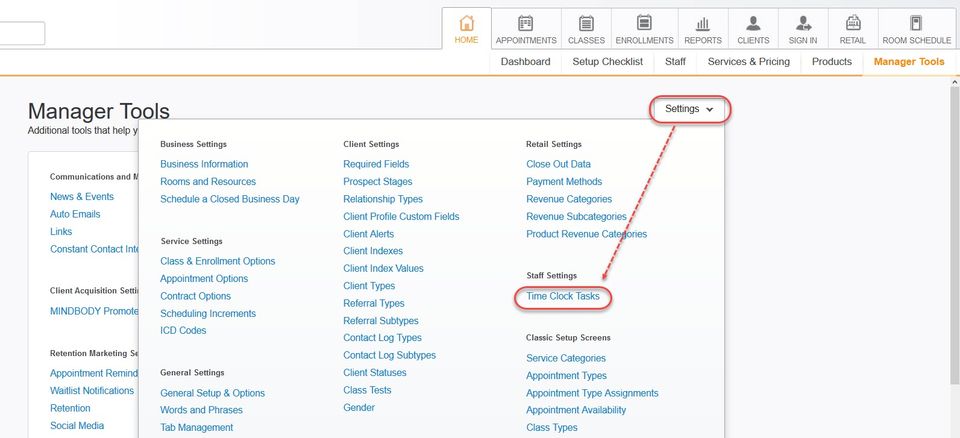Switch to the Setup Checklist subtab
Image resolution: width=960 pixels, height=438 pixels.
pos(607,61)
